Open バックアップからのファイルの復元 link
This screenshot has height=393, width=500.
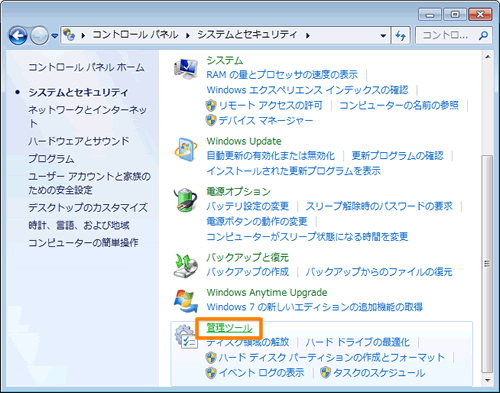(379, 272)
